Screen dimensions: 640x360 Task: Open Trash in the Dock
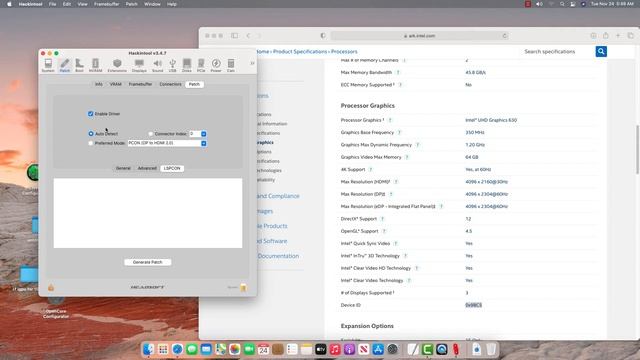tap(491, 349)
